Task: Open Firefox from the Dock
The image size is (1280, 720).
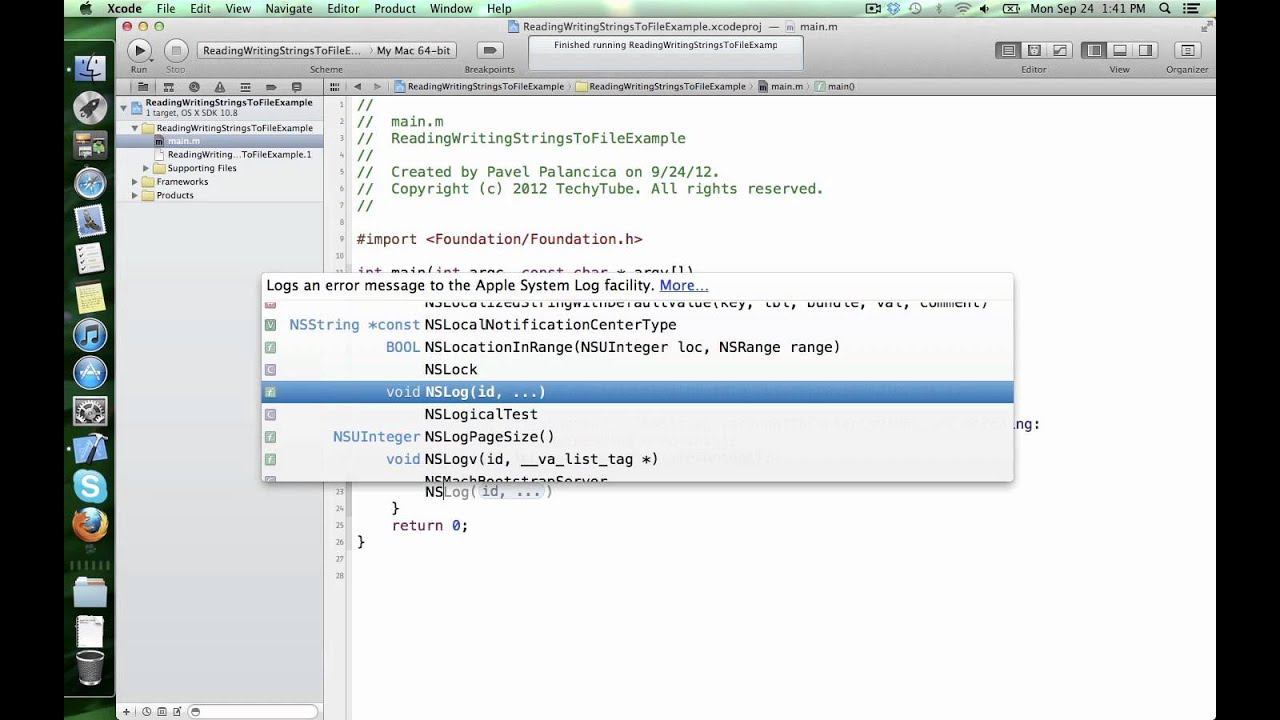Action: click(90, 525)
